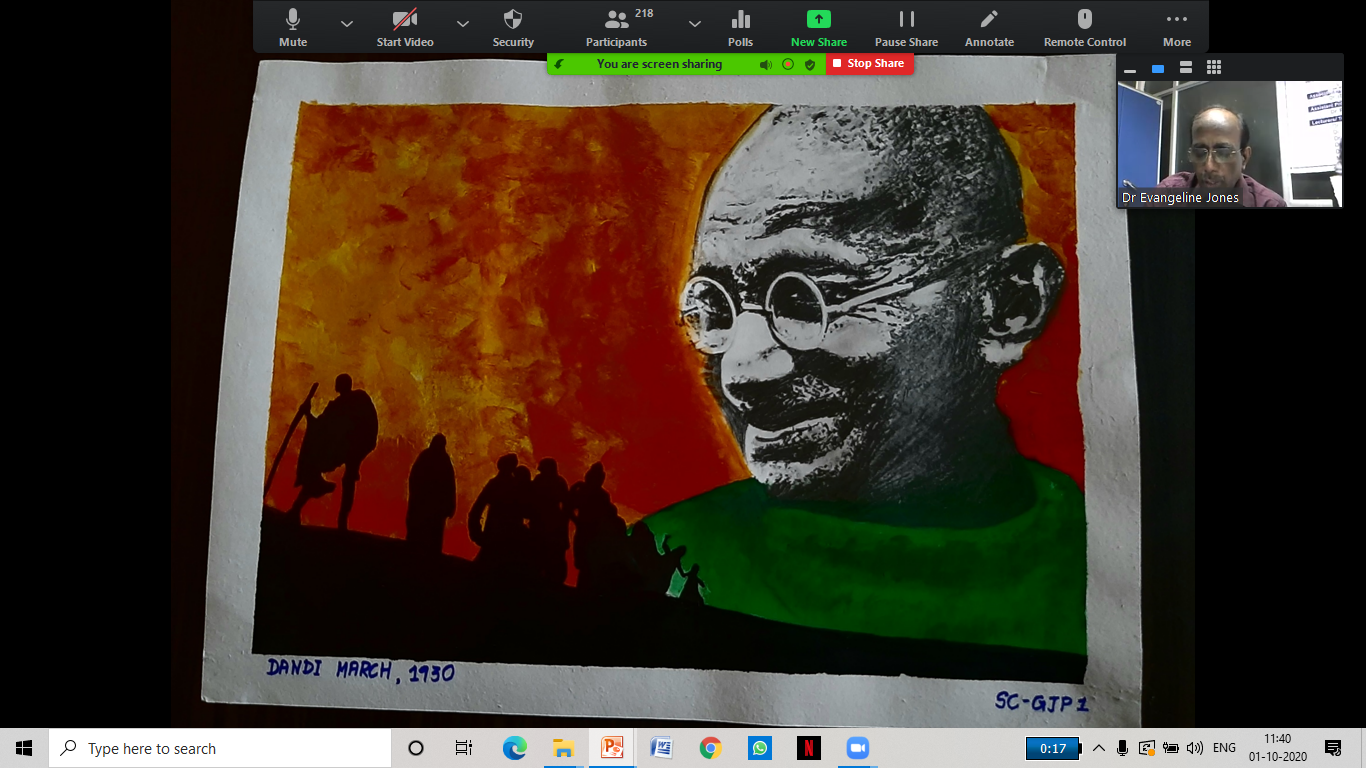Open the More options menu
Screen dimensions: 1366x768
pyautogui.click(x=1177, y=27)
